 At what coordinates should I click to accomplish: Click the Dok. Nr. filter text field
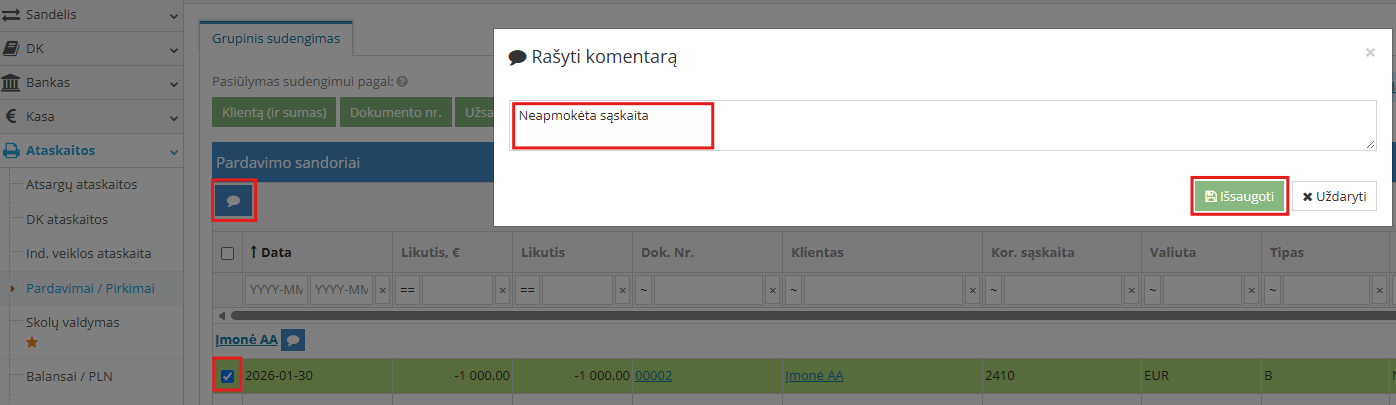pyautogui.click(x=708, y=290)
